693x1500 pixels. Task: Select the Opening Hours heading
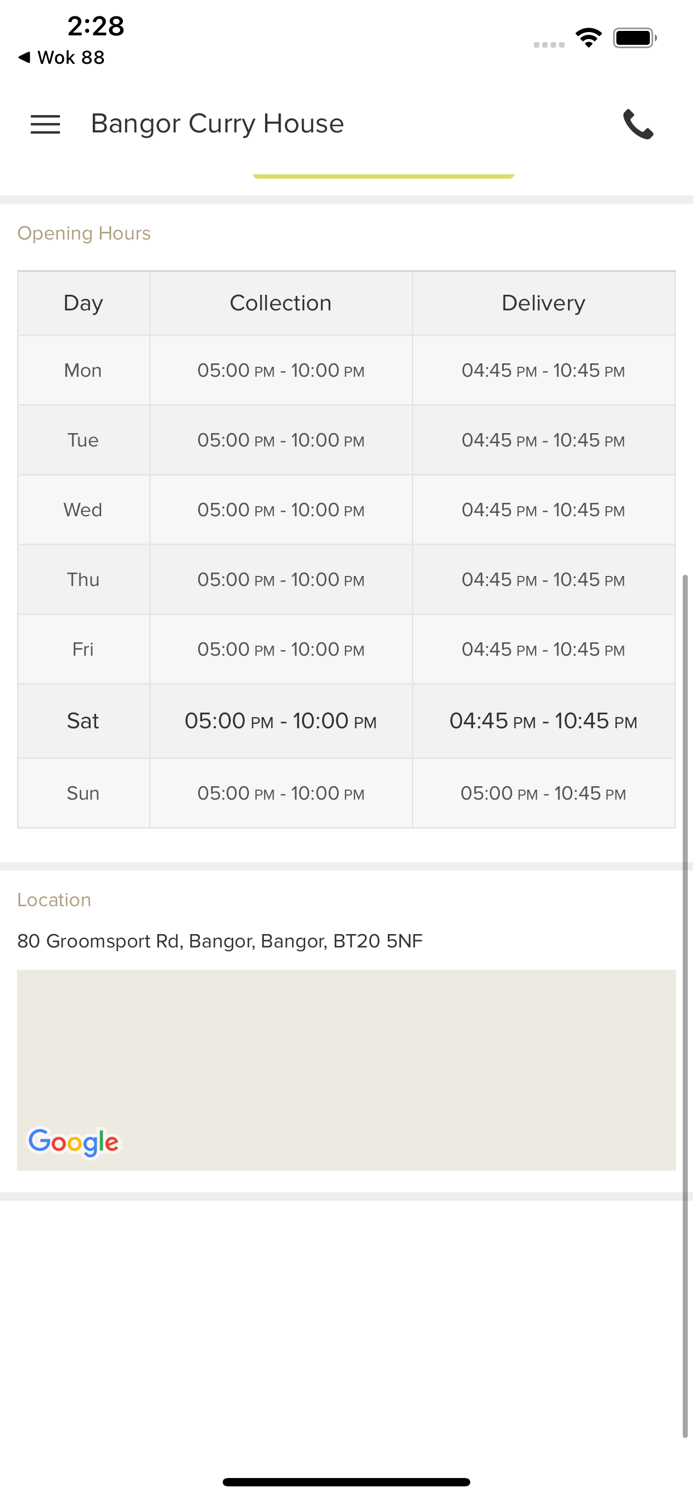[84, 233]
